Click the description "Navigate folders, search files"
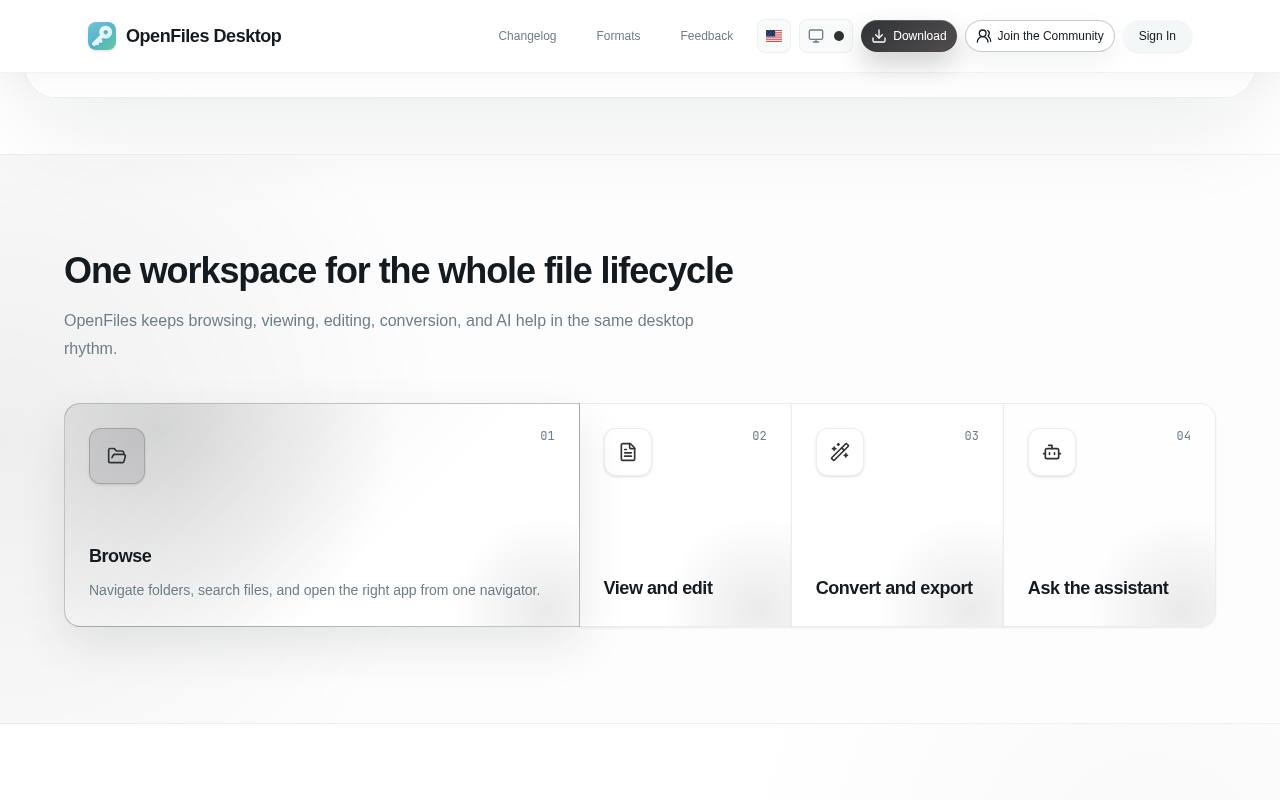Image resolution: width=1280 pixels, height=800 pixels. click(314, 590)
